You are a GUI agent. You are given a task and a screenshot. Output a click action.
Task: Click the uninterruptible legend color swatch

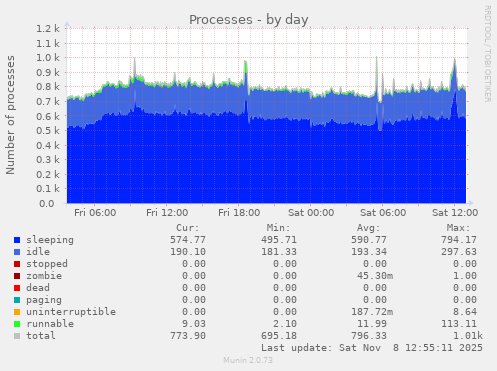17,312
